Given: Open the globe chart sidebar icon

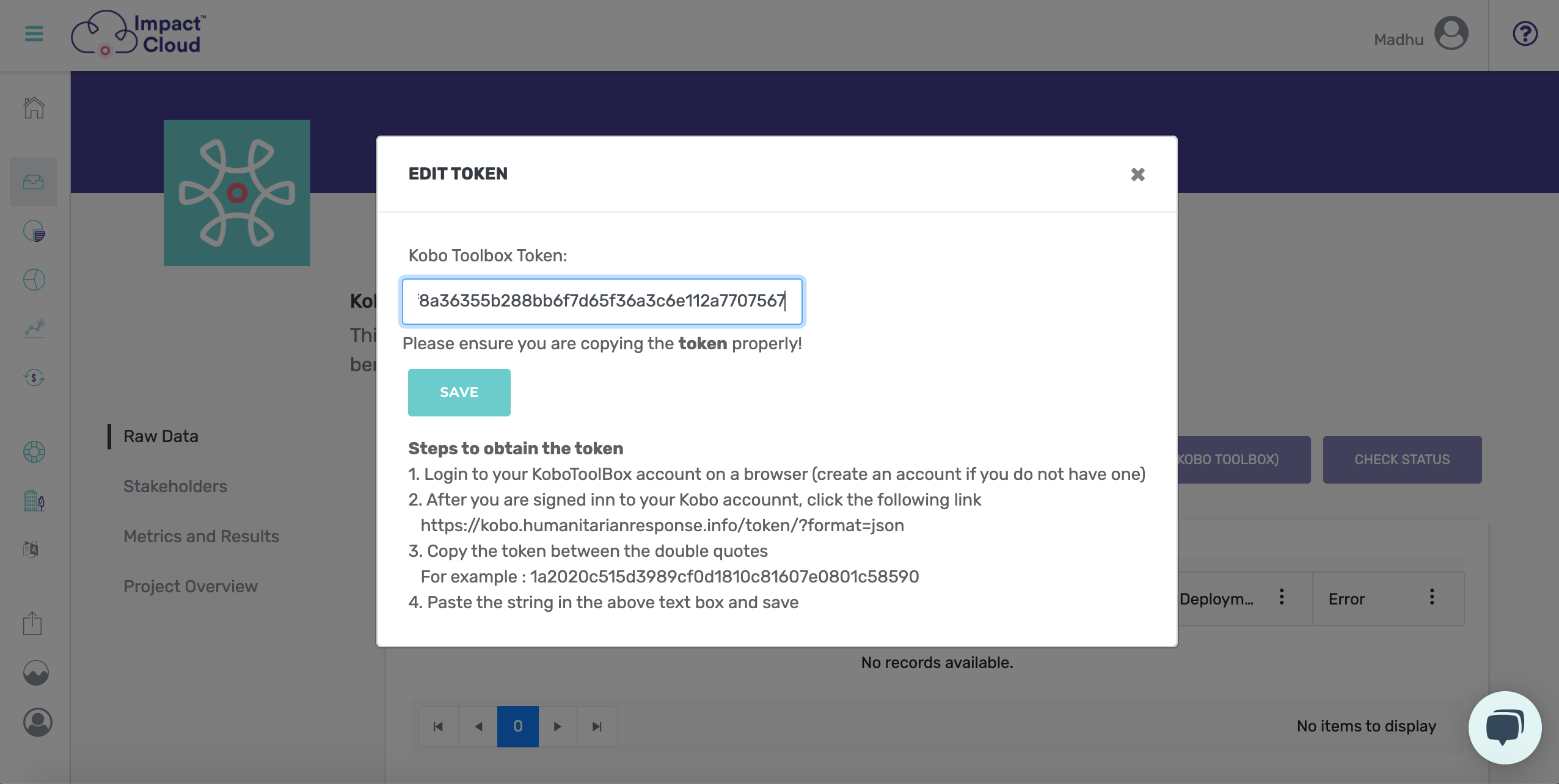Looking at the screenshot, I should [x=34, y=280].
